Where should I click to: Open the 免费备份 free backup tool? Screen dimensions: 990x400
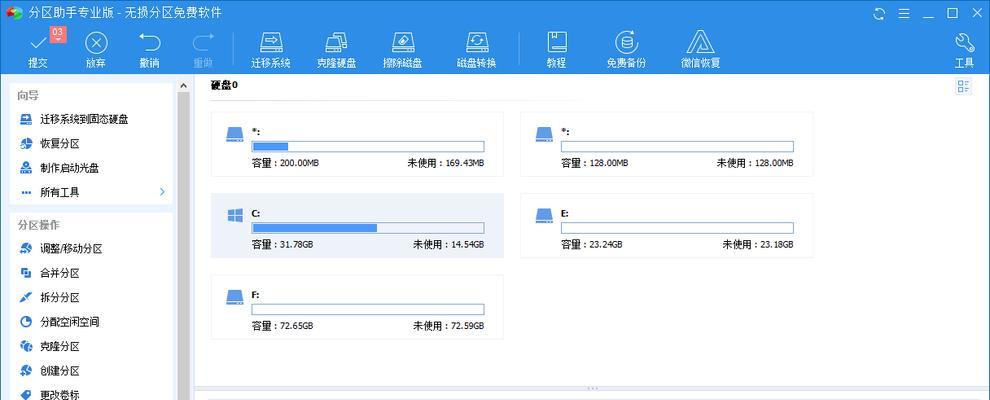pyautogui.click(x=626, y=50)
